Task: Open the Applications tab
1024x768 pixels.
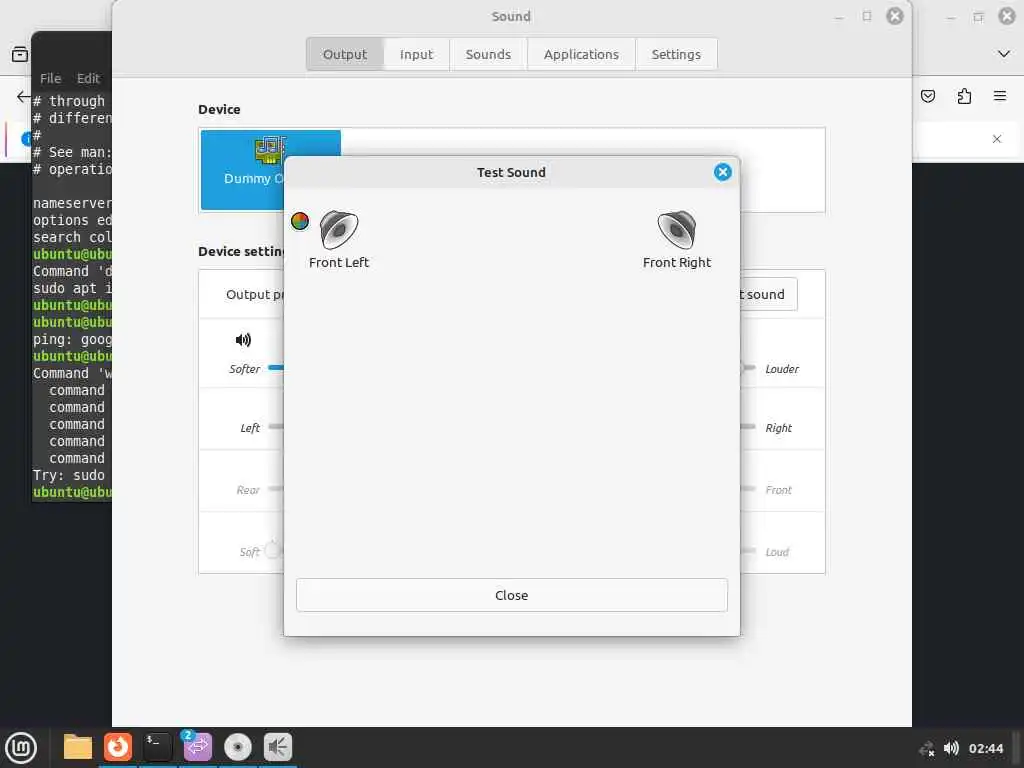Action: tap(581, 54)
